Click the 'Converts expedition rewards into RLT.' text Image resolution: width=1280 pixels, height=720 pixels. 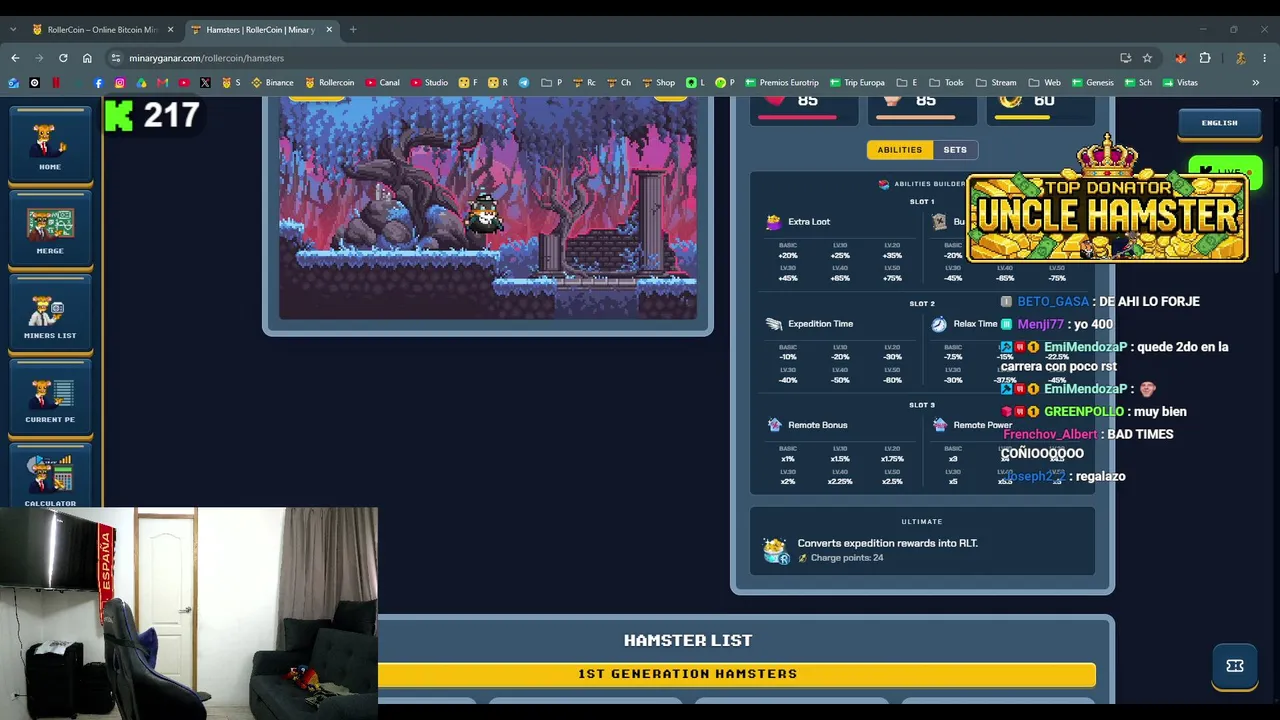click(888, 543)
